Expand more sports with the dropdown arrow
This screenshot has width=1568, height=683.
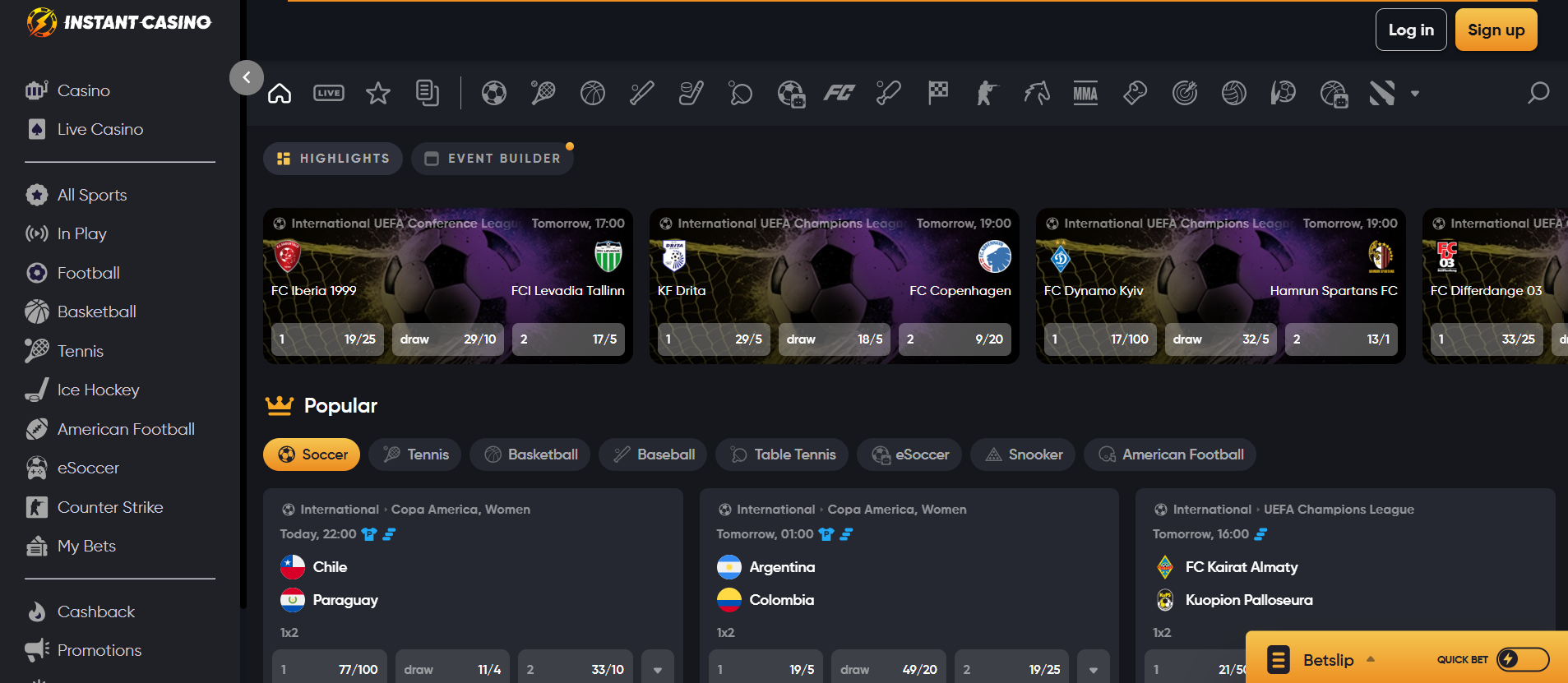[1415, 94]
